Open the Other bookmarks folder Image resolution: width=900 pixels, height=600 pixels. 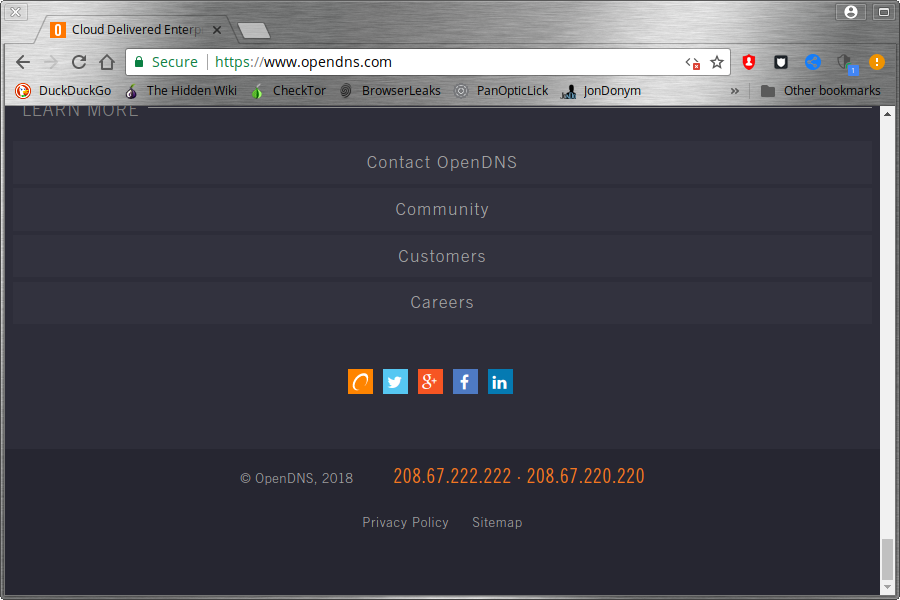(x=821, y=91)
